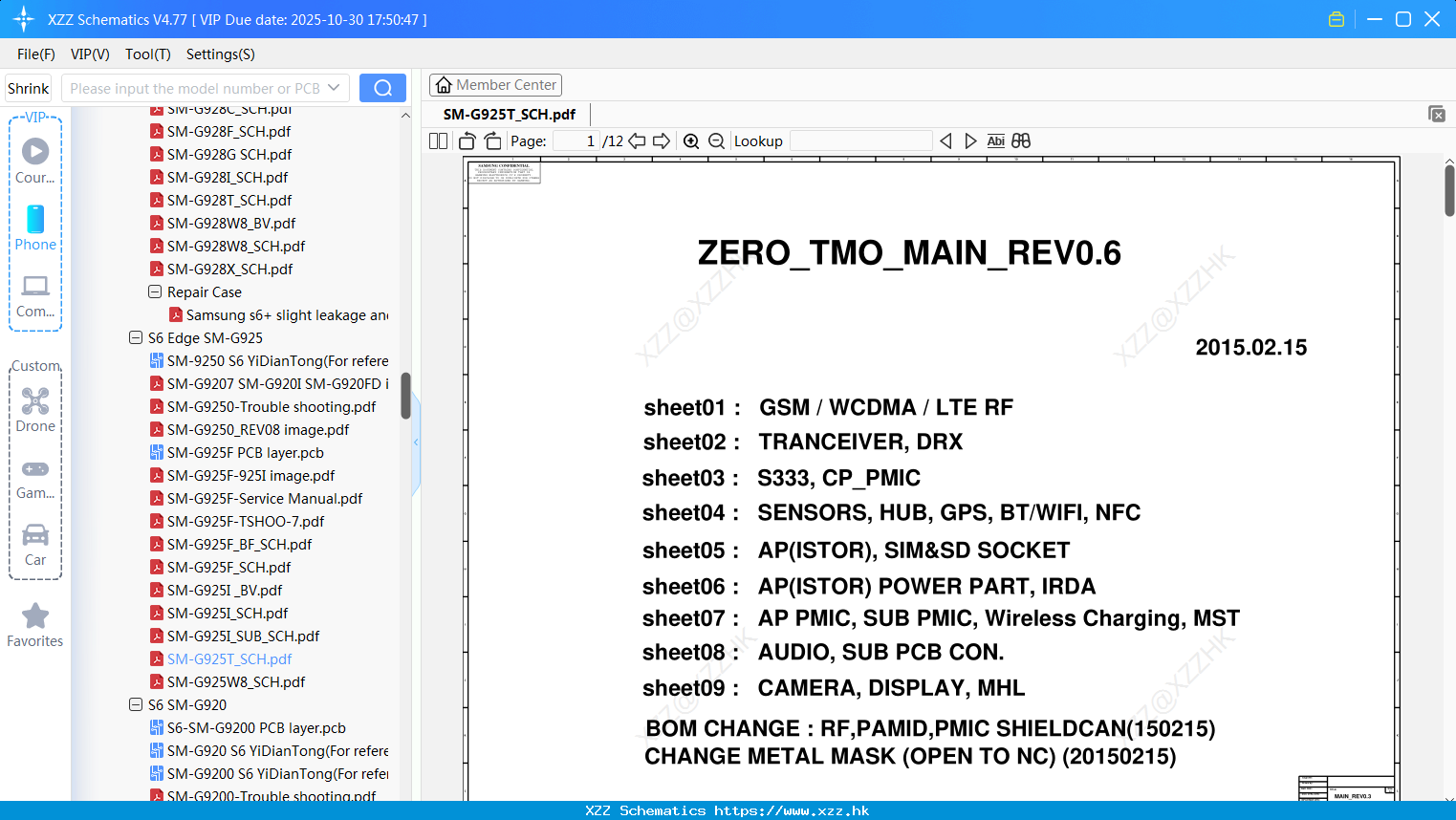Viewport: 1456px width, 820px height.
Task: Open the www.xzz.hk link in the status bar
Action: [792, 810]
